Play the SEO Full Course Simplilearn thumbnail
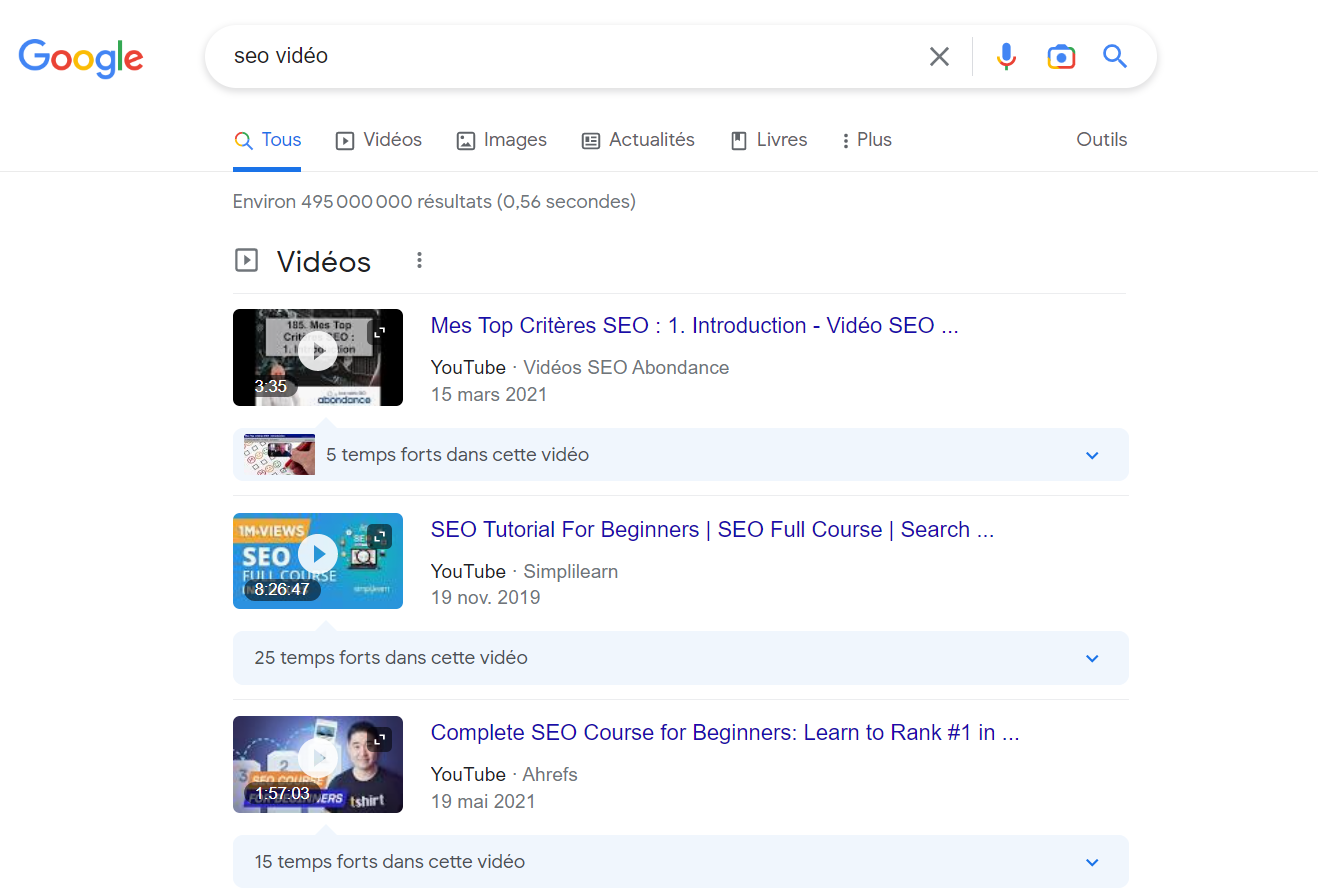This screenshot has height=889, width=1318. tap(318, 561)
